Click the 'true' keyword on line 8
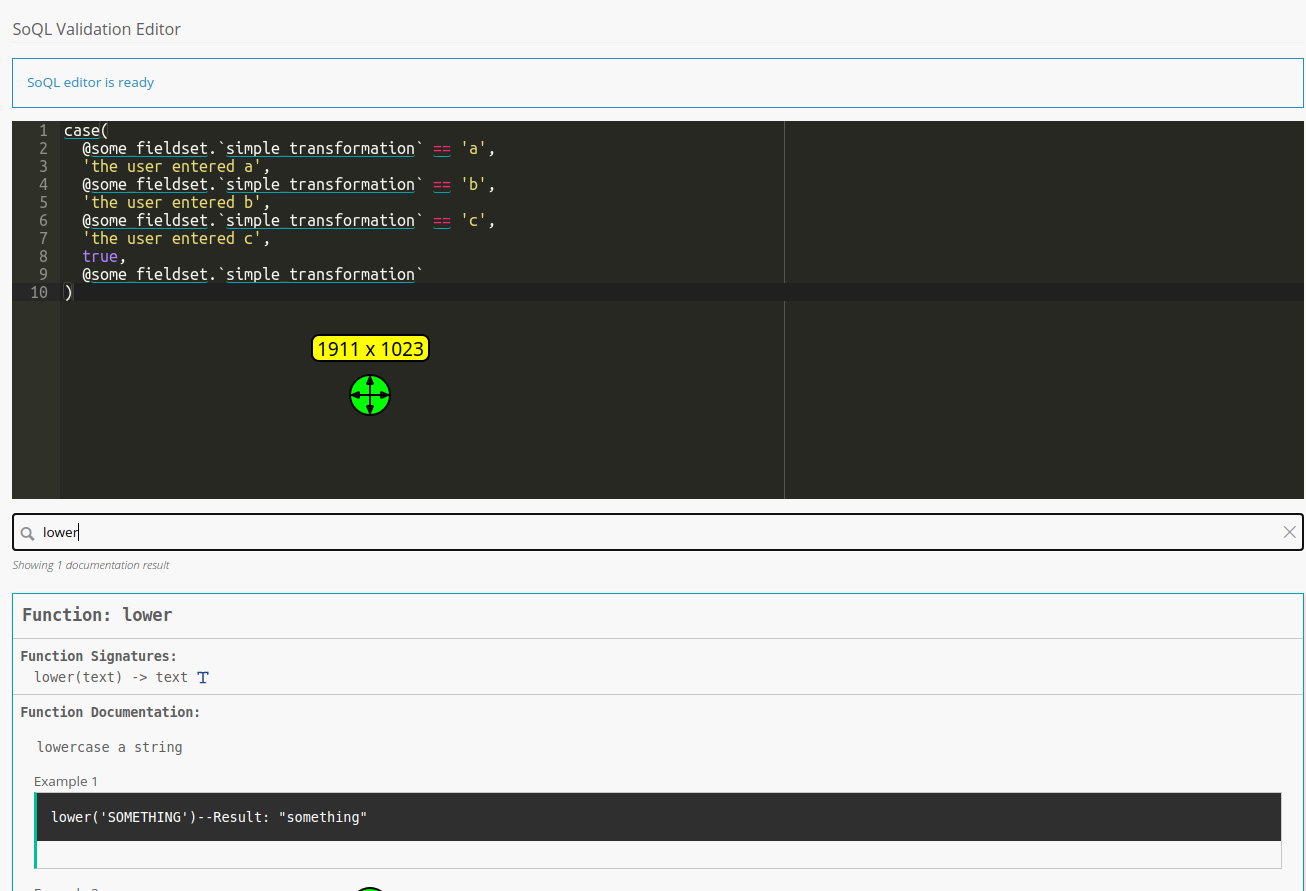The image size is (1306, 891). pyautogui.click(x=100, y=256)
